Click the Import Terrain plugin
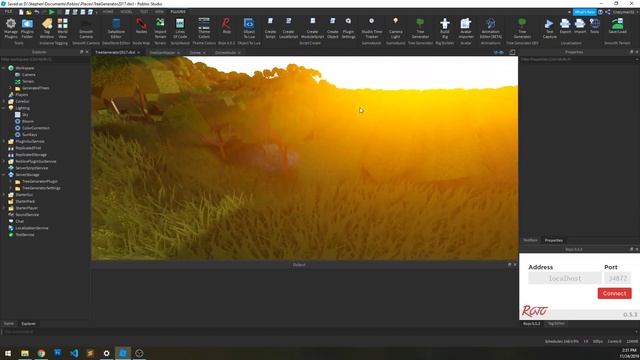The width and height of the screenshot is (640, 360). pyautogui.click(x=160, y=28)
